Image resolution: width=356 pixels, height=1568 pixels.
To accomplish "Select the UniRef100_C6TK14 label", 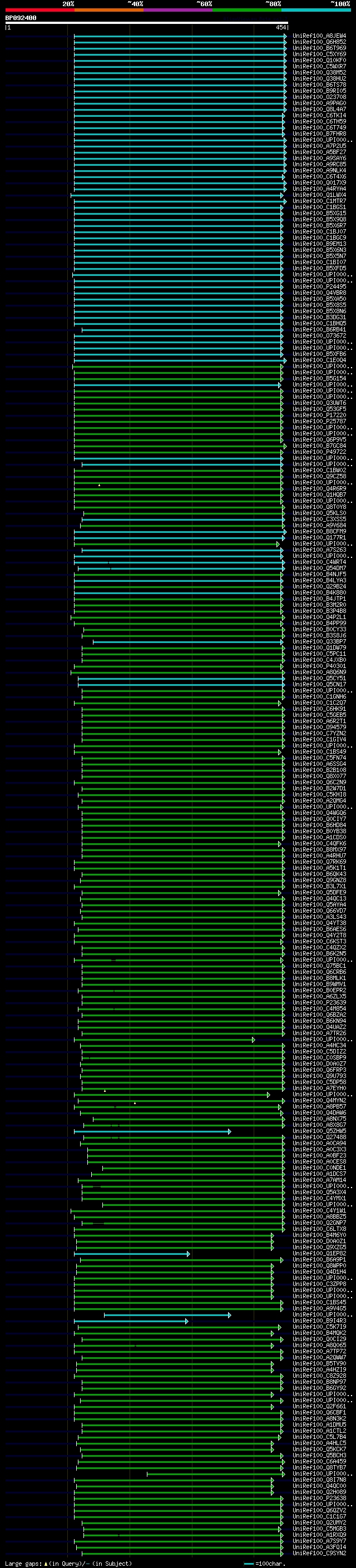I will pos(319,116).
